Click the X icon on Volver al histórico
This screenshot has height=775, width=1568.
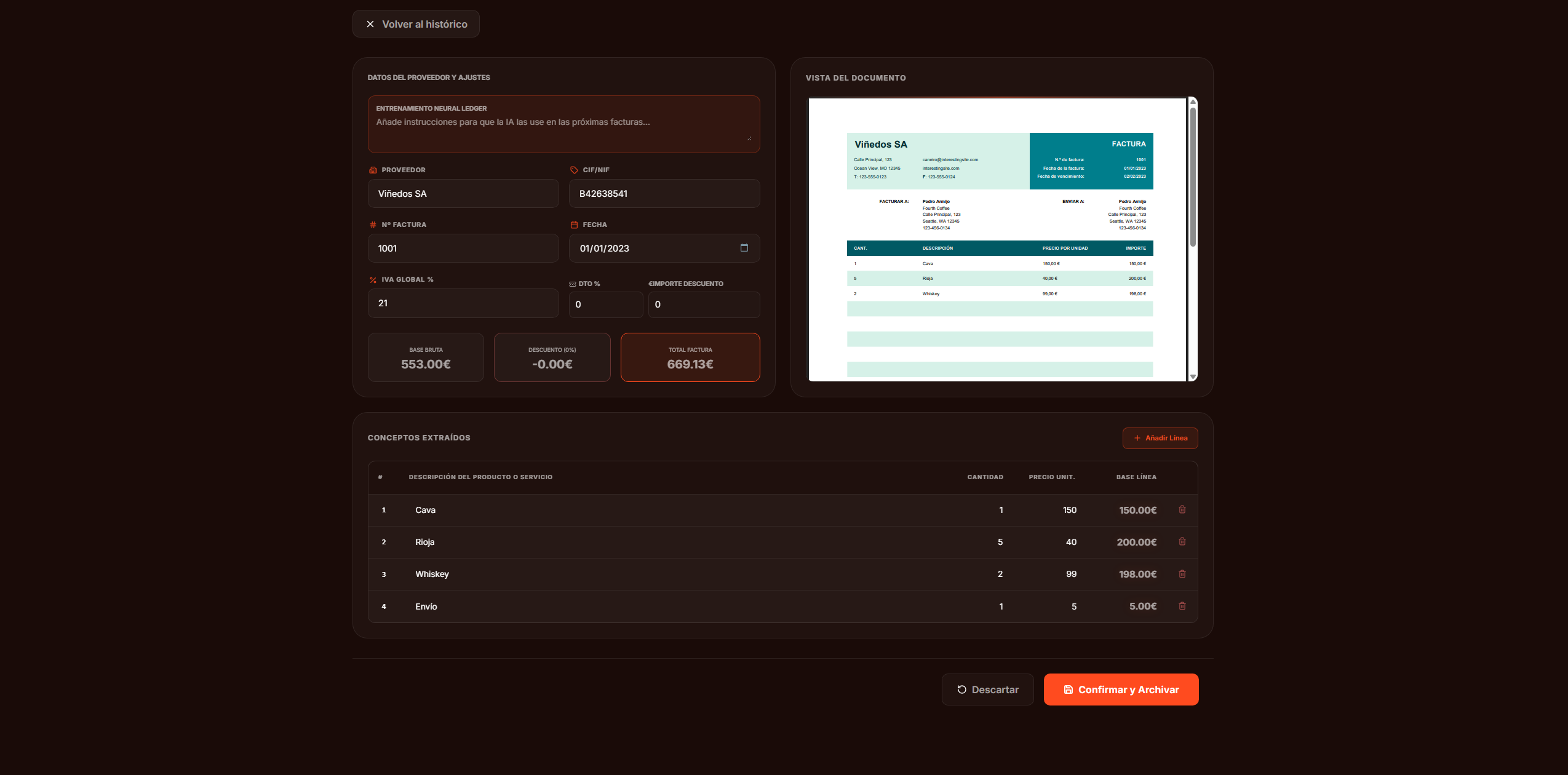pyautogui.click(x=370, y=24)
